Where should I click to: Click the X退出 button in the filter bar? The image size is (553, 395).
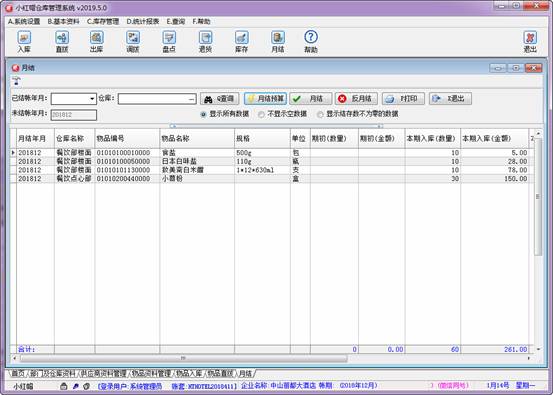pyautogui.click(x=450, y=99)
